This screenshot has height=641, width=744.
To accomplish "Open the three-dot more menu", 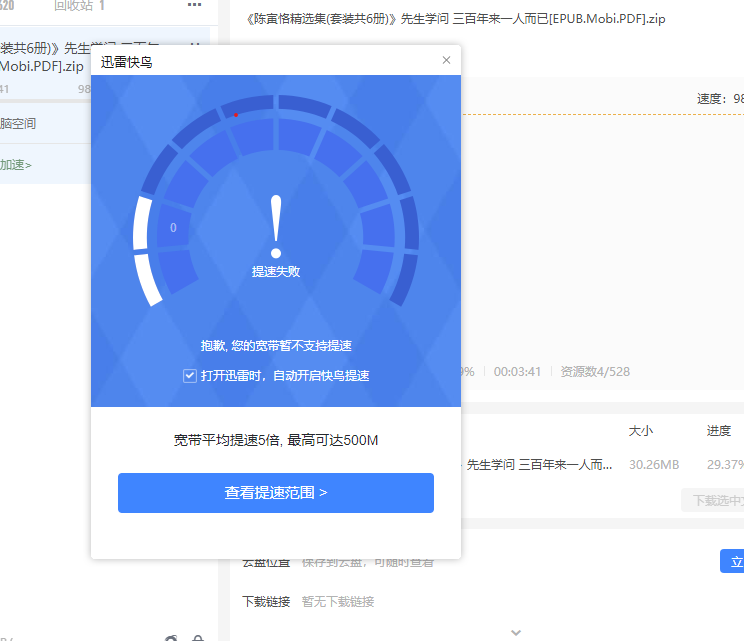I will [195, 5].
